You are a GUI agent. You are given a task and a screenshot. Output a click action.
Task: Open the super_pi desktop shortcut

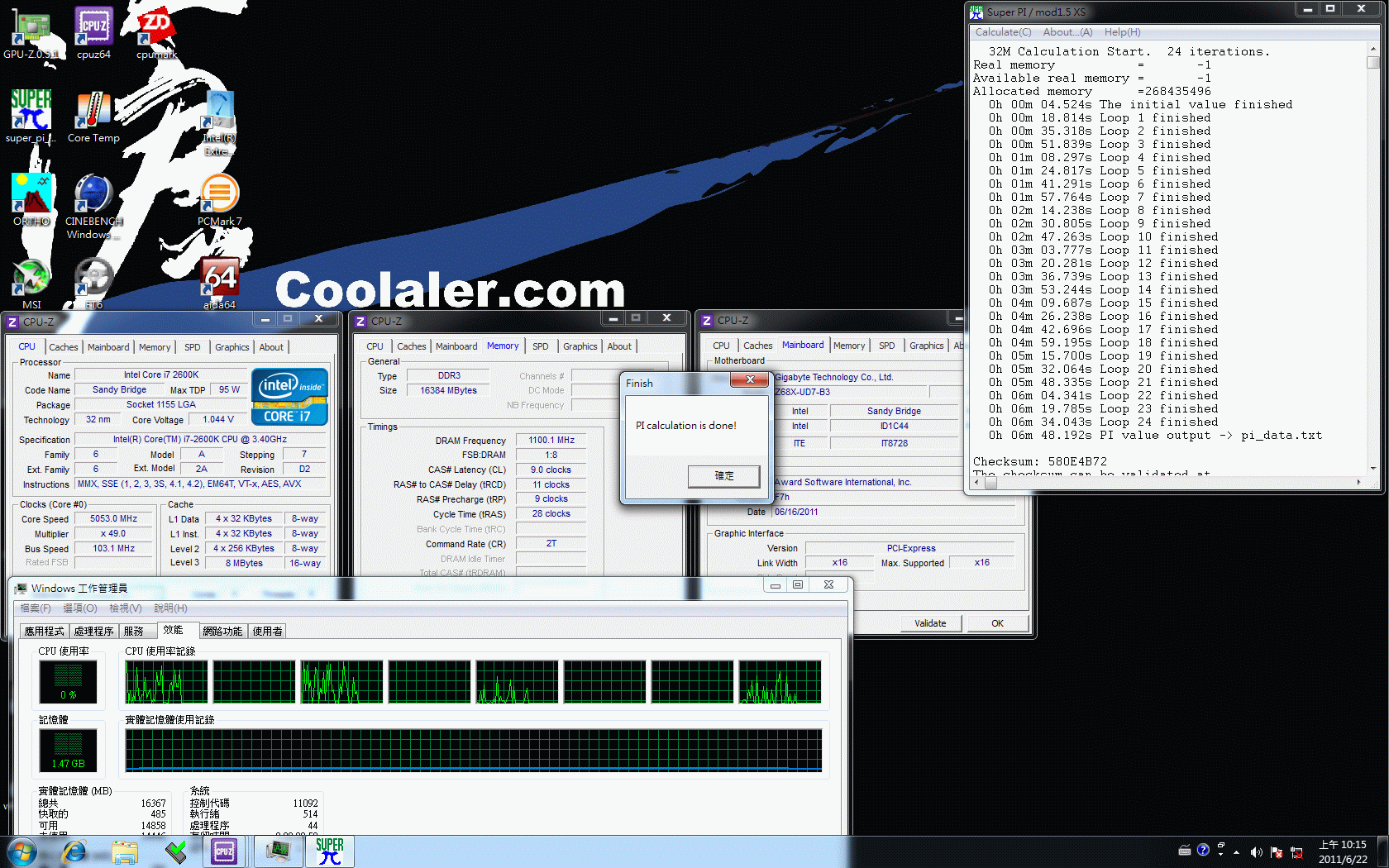pyautogui.click(x=31, y=117)
